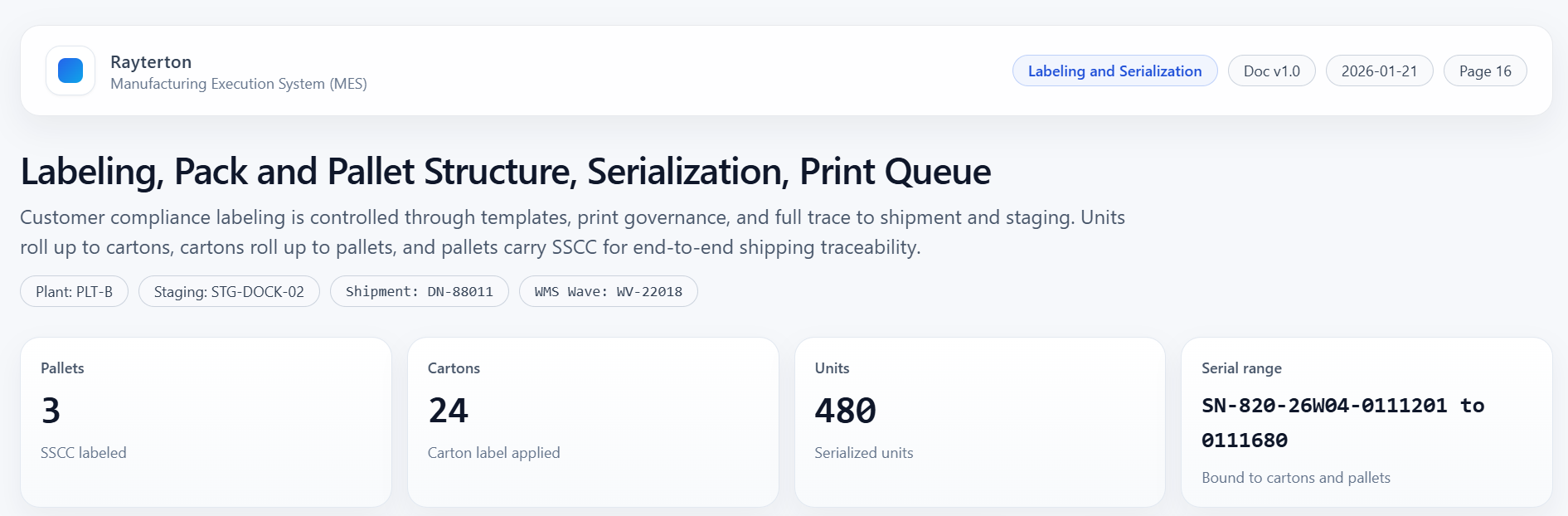Screen dimensions: 1568x516
Task: Select the Staging: STG-DOCK-02 chip
Action: point(229,292)
